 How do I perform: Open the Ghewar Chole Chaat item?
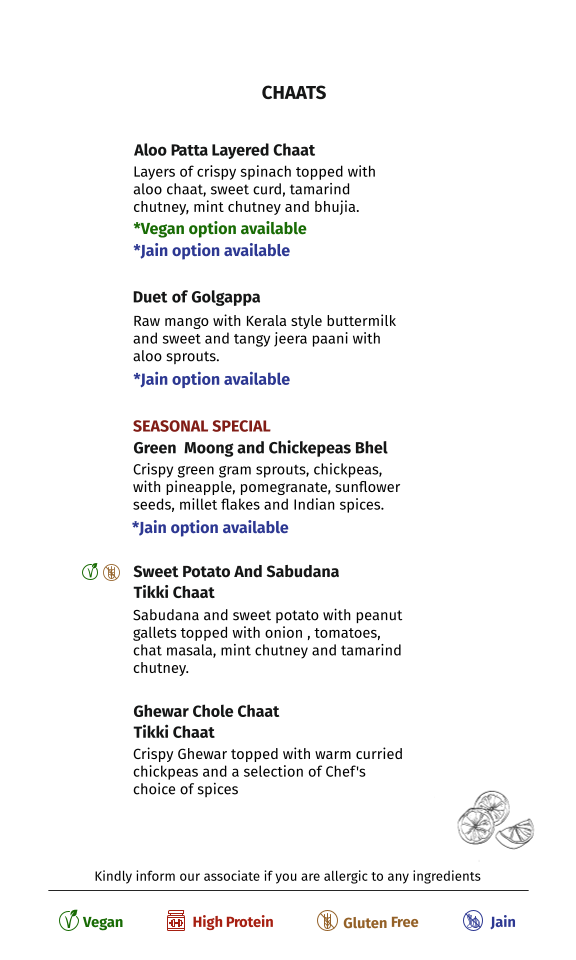pyautogui.click(x=206, y=711)
